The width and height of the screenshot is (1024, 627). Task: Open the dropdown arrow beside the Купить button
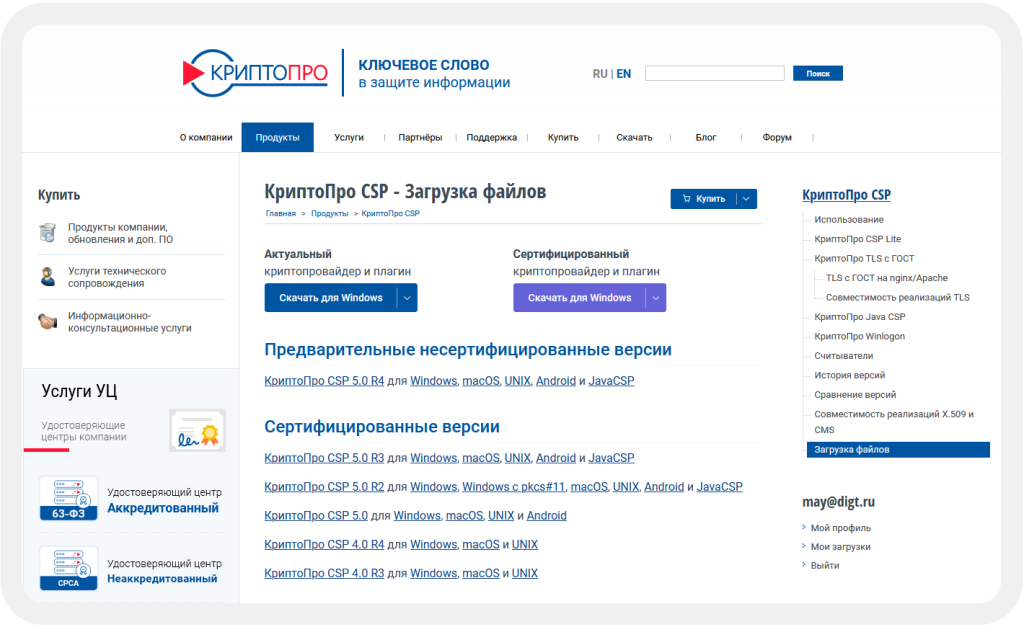(746, 198)
